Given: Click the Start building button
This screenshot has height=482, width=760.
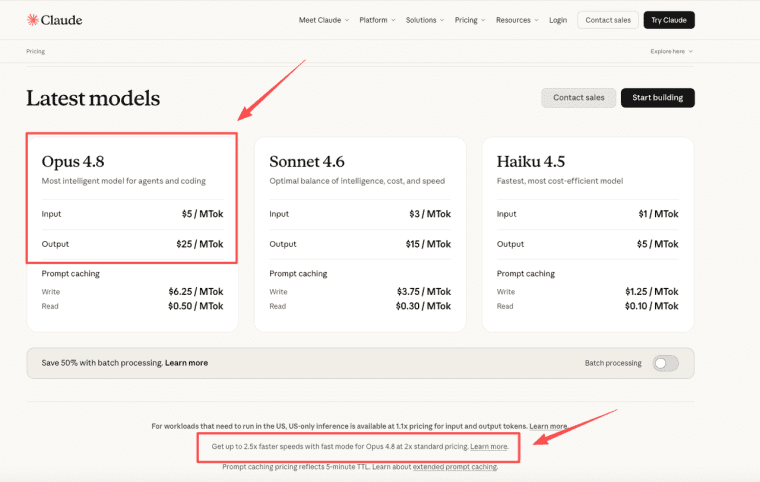Looking at the screenshot, I should pyautogui.click(x=657, y=97).
